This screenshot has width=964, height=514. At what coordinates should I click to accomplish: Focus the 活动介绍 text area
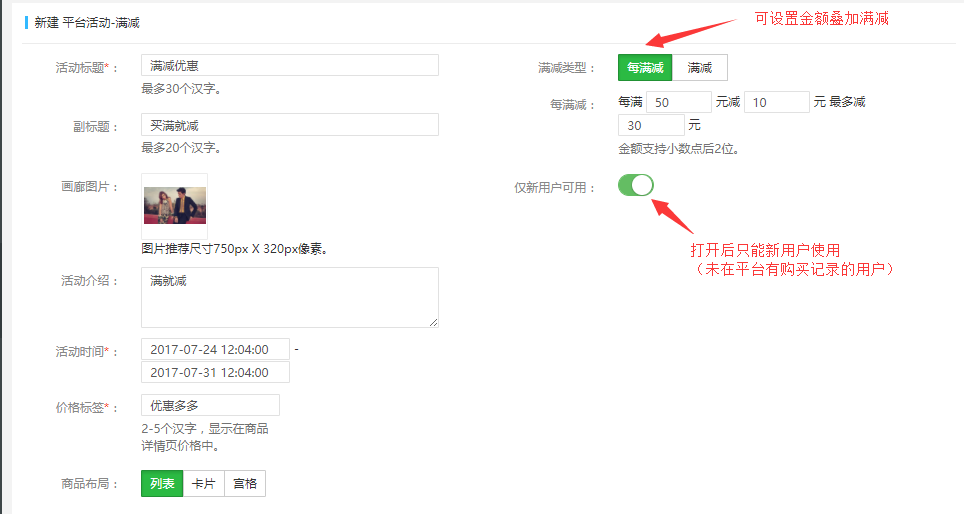[x=289, y=297]
